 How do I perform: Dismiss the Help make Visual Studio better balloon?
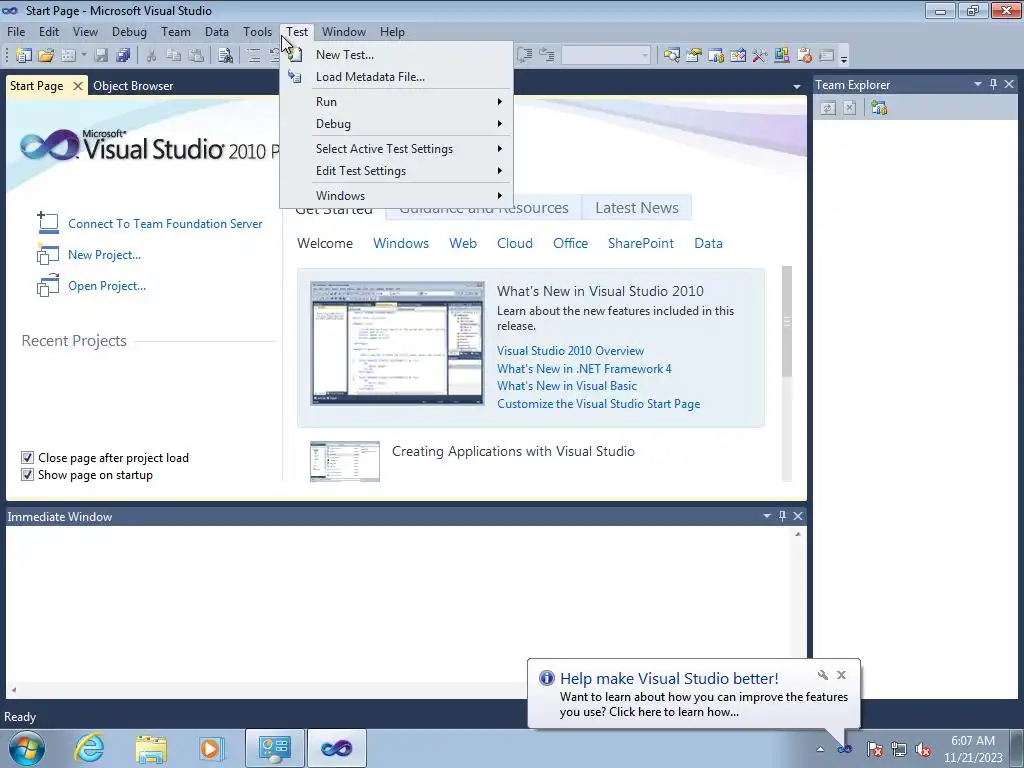(842, 675)
